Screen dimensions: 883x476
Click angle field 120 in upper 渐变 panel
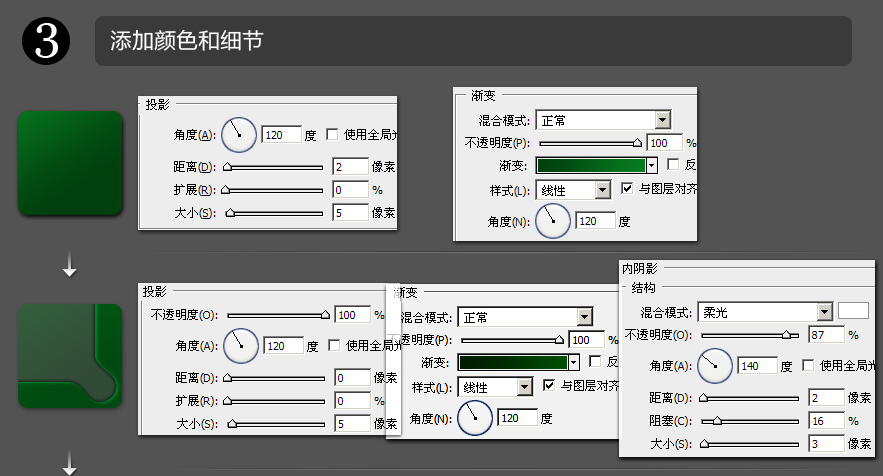click(x=595, y=221)
